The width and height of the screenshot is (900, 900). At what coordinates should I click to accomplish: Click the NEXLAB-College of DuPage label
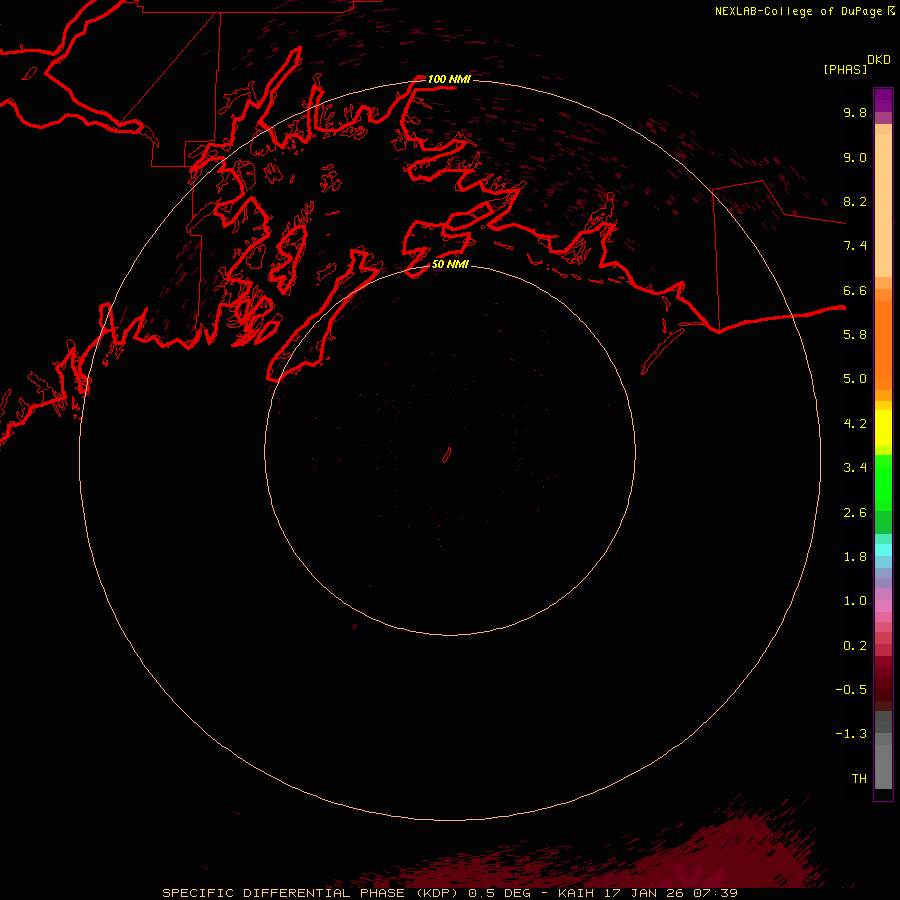click(x=800, y=11)
